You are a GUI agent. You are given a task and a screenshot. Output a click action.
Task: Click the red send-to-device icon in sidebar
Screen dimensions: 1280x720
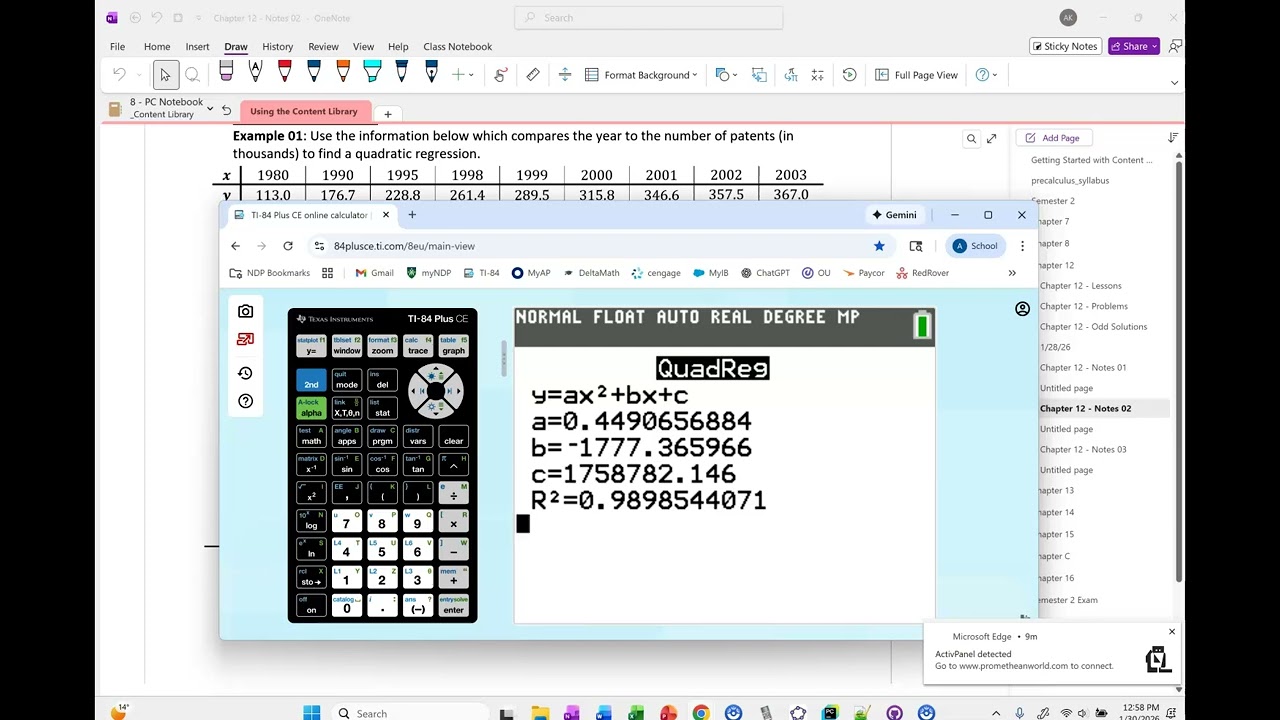[x=245, y=339]
